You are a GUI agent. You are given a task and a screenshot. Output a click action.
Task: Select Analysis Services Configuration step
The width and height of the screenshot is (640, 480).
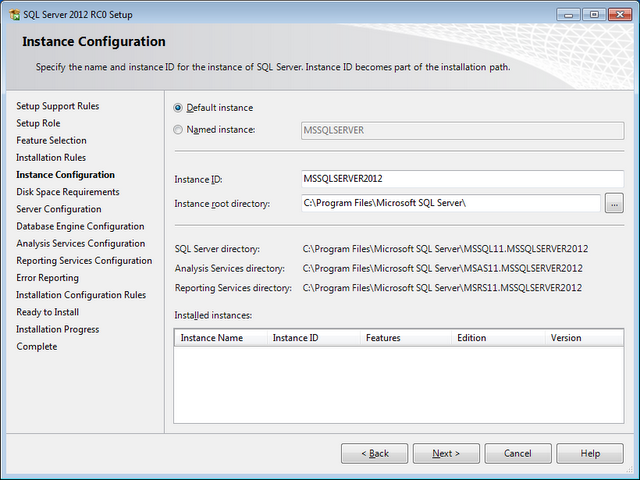81,243
